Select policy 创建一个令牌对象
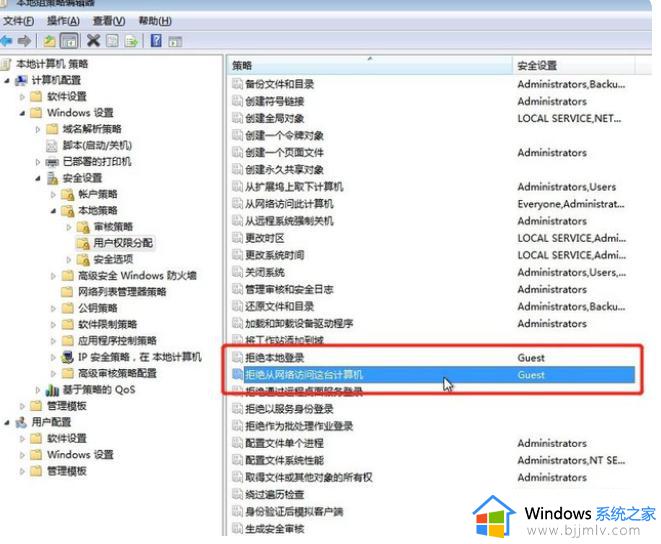 (285, 135)
